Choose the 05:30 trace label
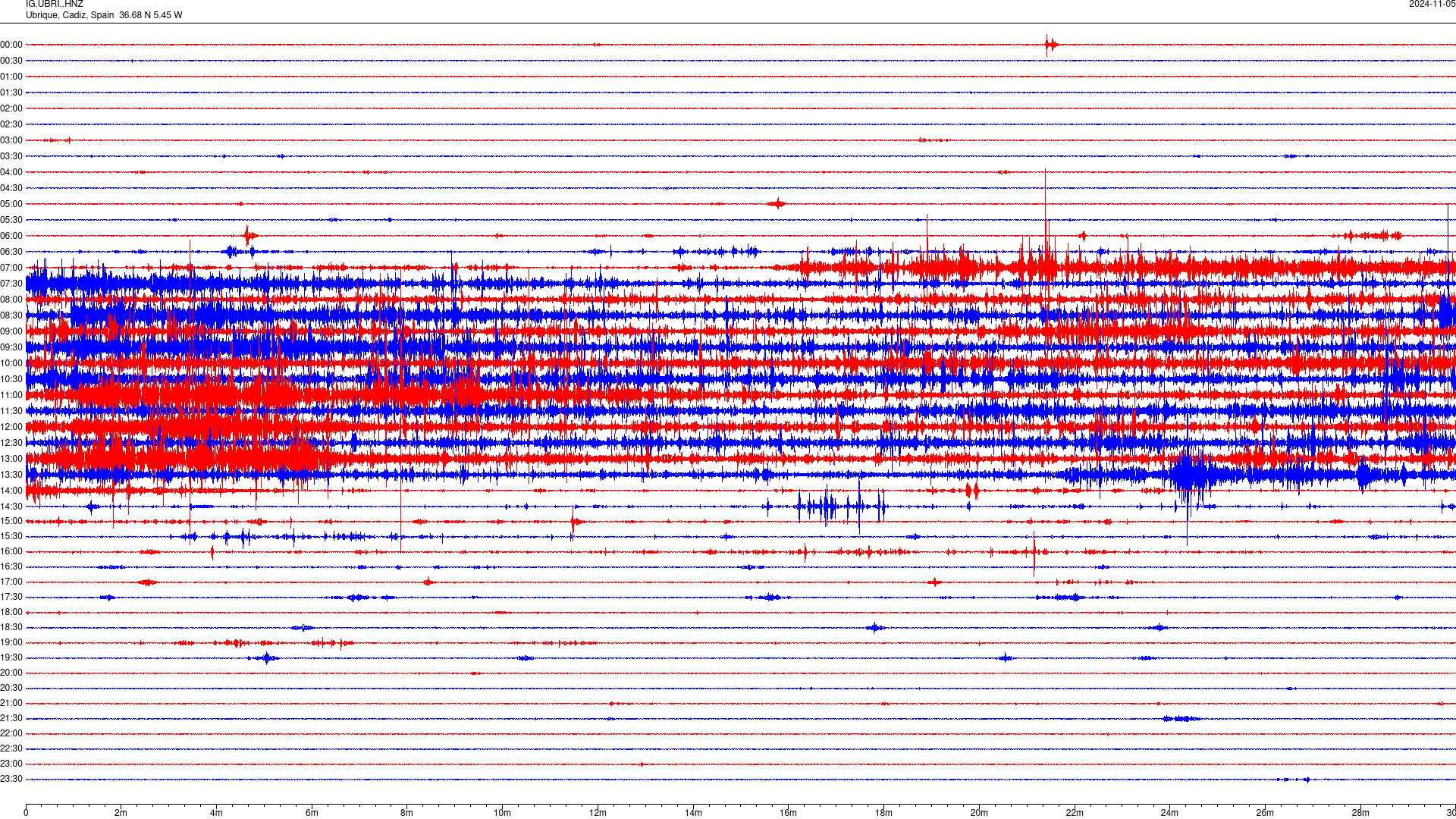Image resolution: width=1456 pixels, height=819 pixels. tap(11, 220)
